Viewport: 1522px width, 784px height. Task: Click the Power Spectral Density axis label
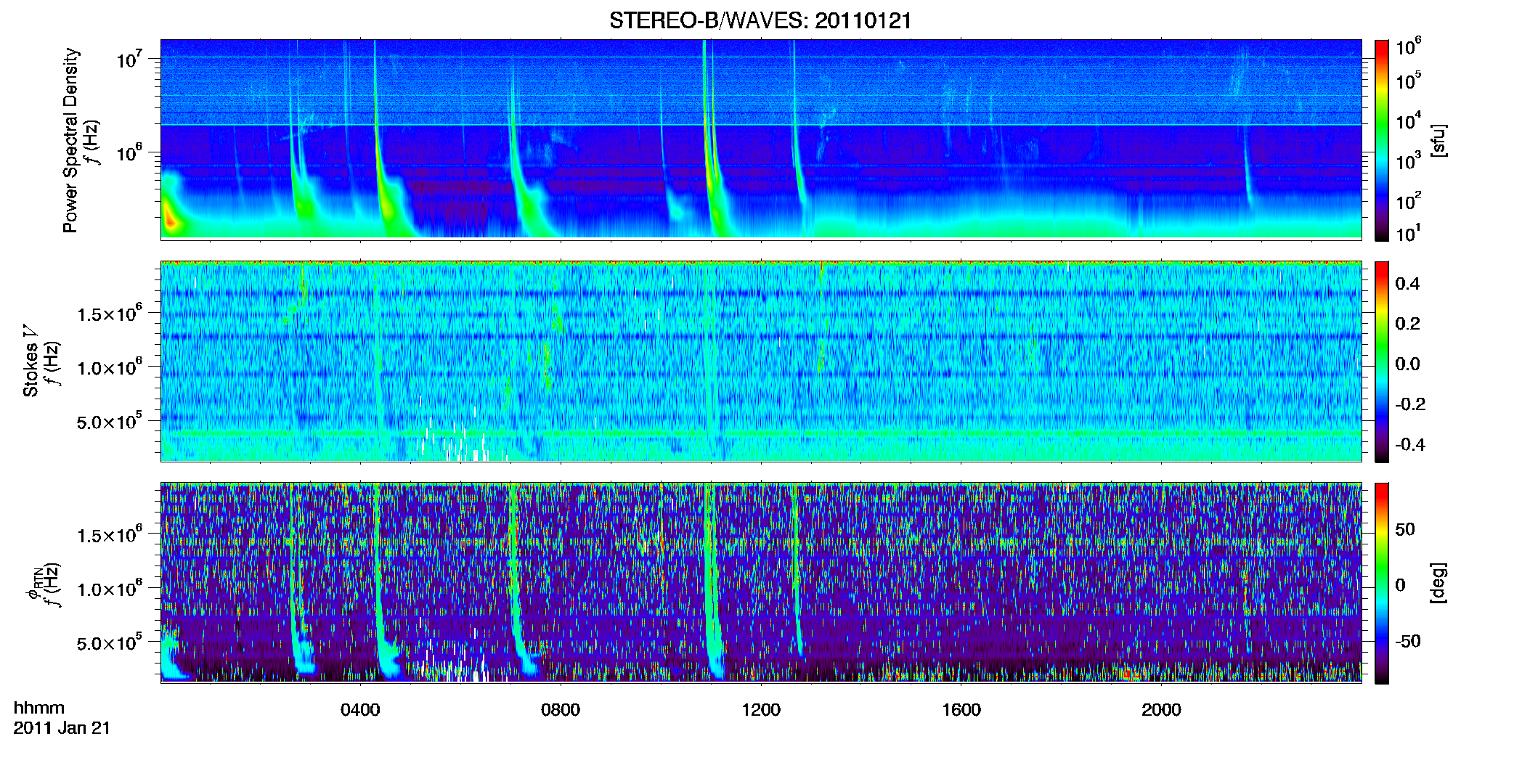tap(70, 140)
